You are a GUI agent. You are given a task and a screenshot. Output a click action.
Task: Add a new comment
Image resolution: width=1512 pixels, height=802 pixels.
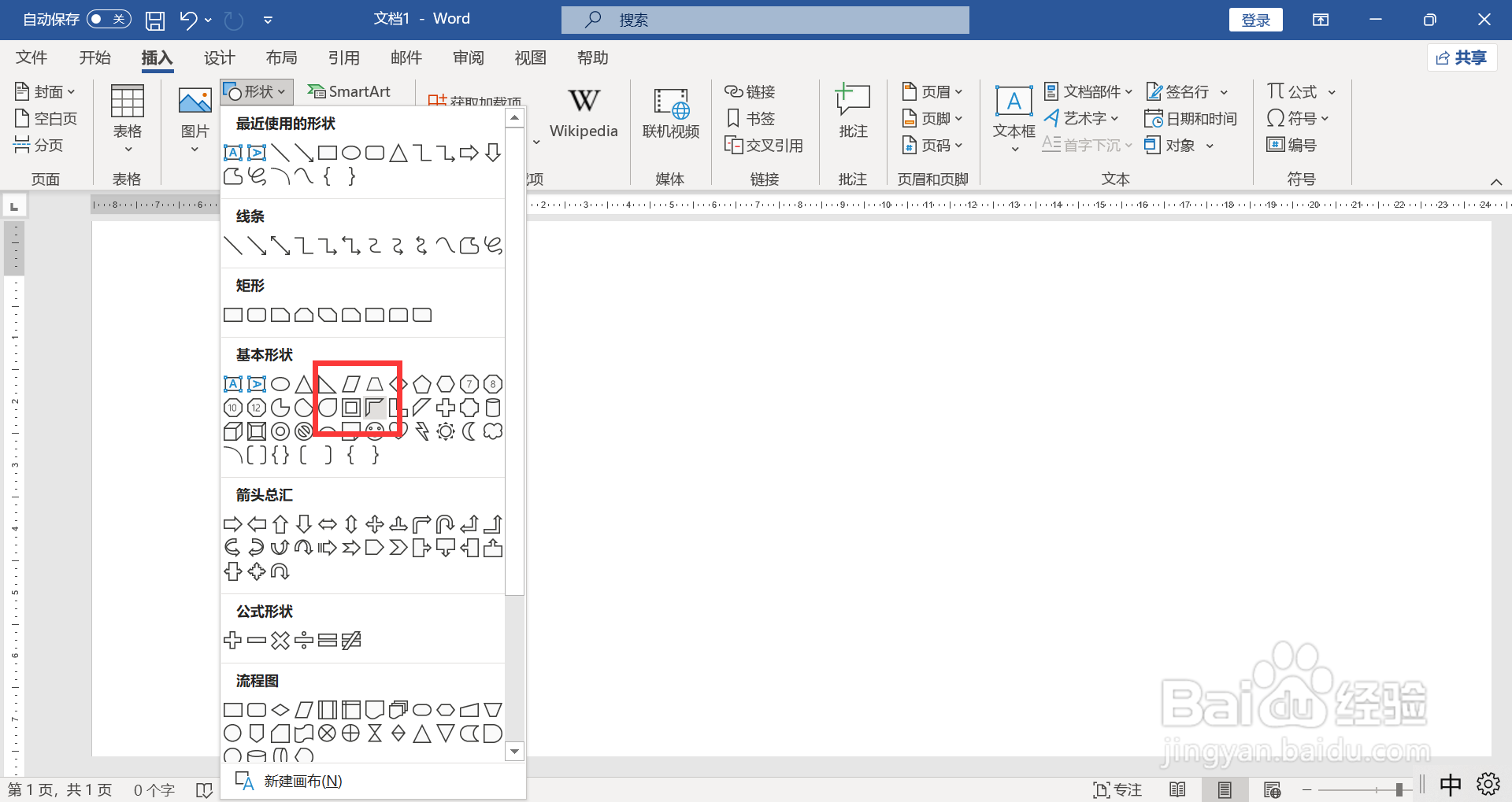853,112
